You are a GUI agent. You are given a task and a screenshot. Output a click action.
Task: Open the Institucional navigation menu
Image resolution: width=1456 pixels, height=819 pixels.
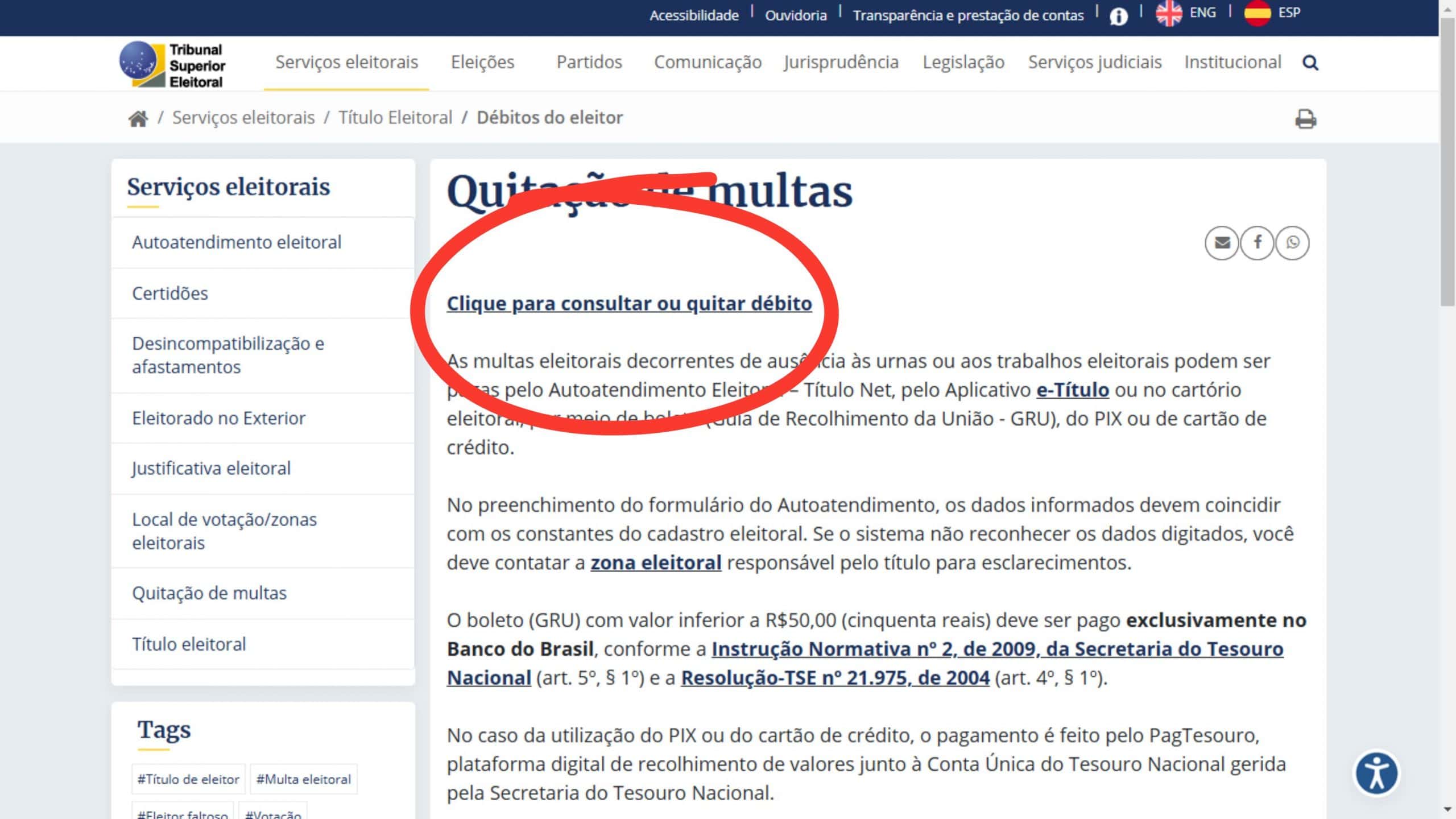click(x=1232, y=62)
